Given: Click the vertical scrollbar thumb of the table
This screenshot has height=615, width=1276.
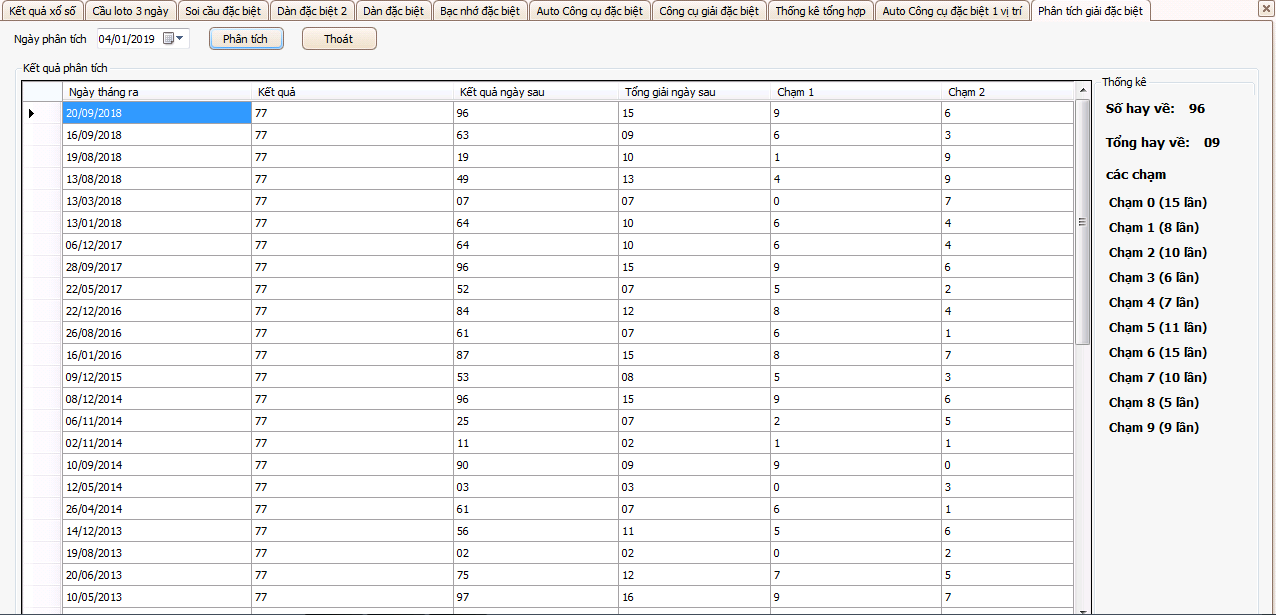Looking at the screenshot, I should pos(1082,222).
